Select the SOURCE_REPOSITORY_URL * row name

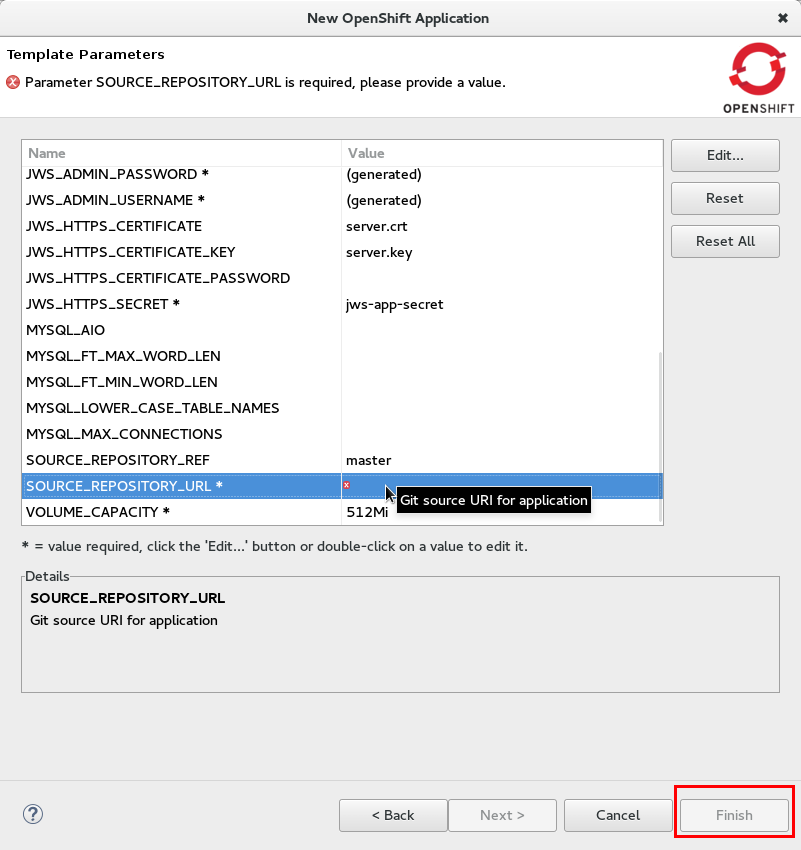pos(124,486)
